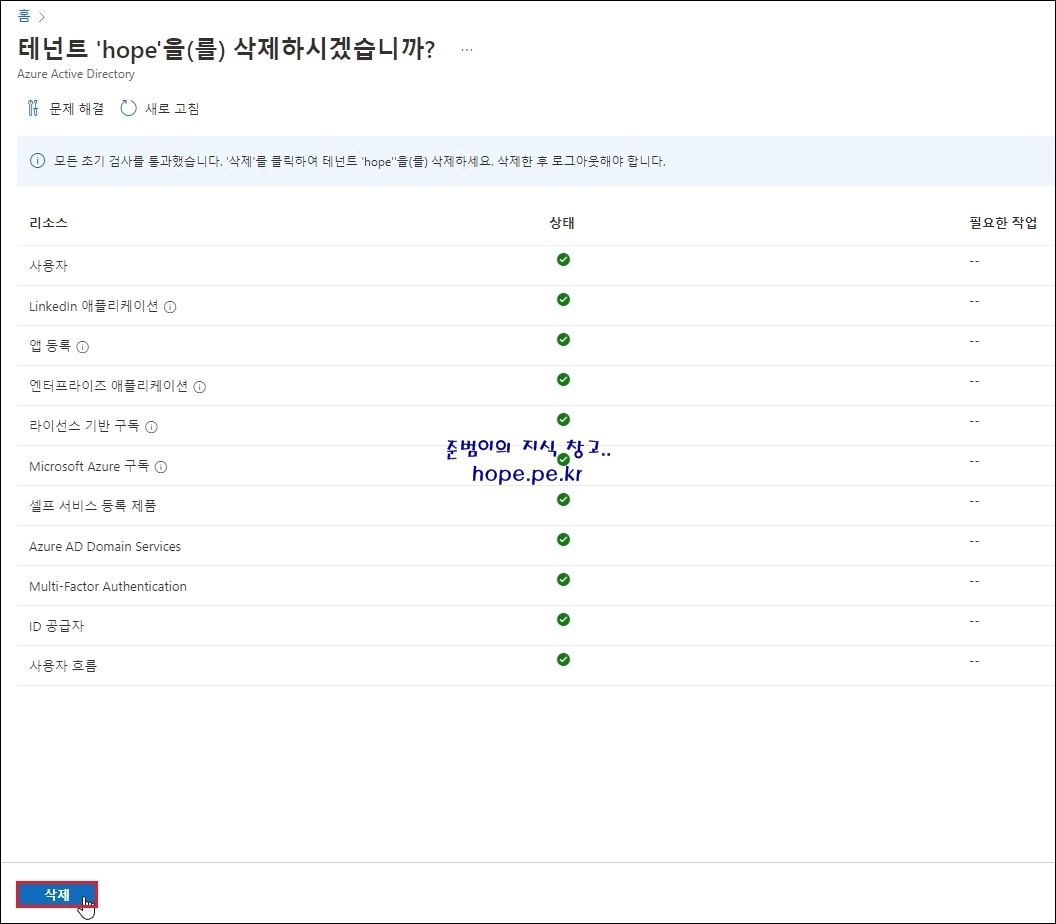Select the 셀프 서비스 등록 제품 row label
Viewport: 1056px width, 924px height.
point(93,506)
